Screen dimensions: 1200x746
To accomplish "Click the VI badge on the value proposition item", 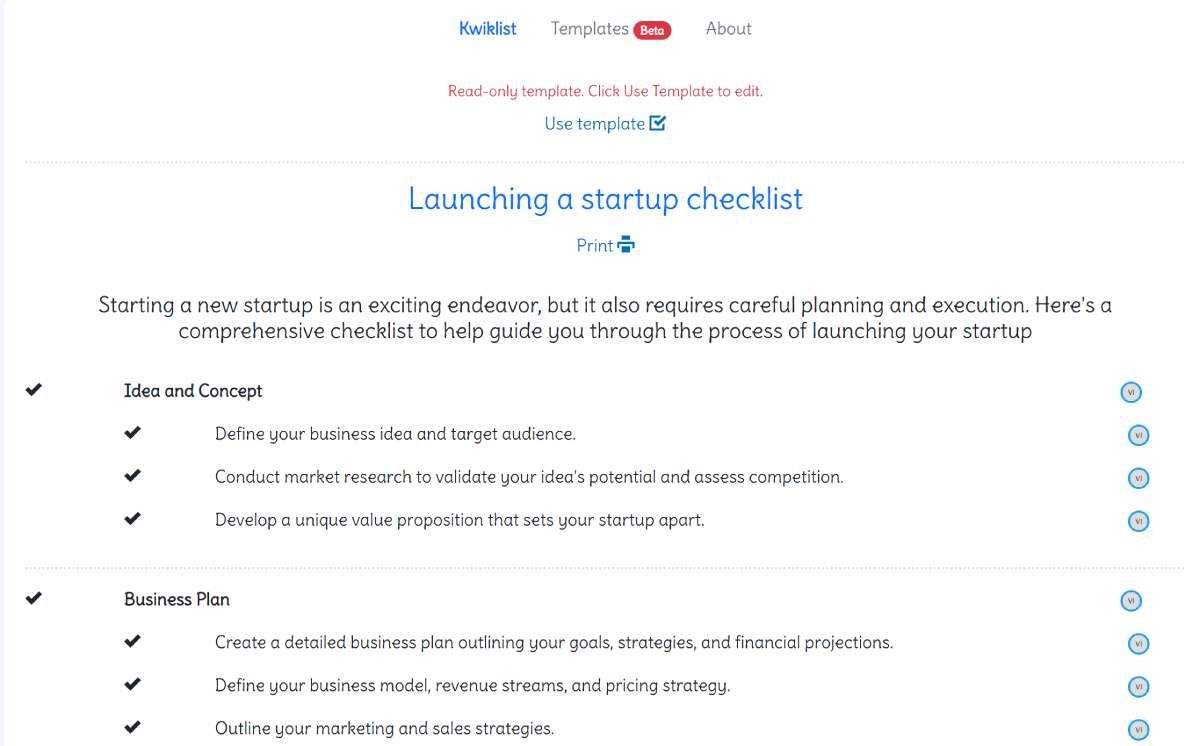I will (x=1139, y=520).
